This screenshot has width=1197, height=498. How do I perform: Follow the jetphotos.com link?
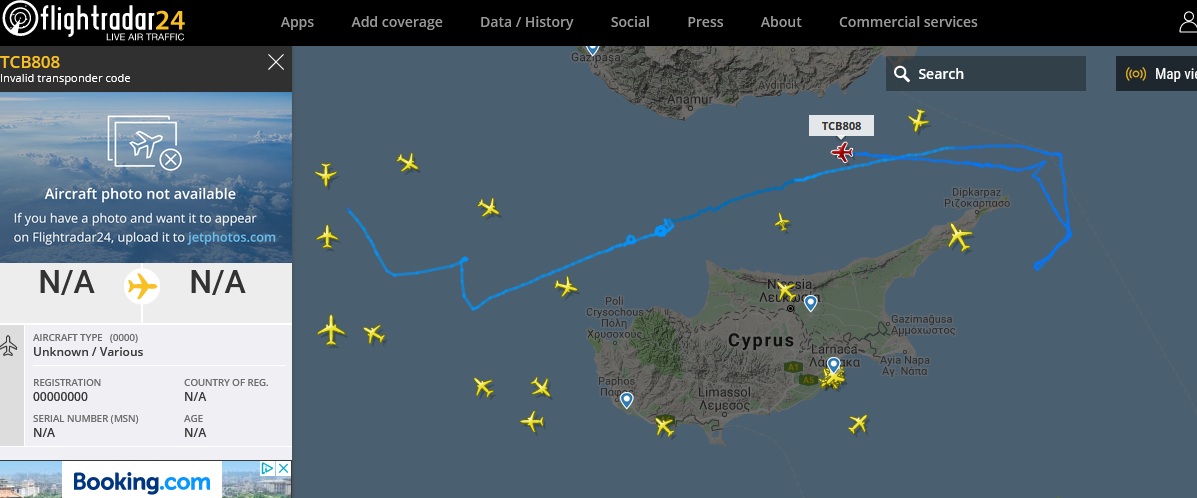coord(231,237)
